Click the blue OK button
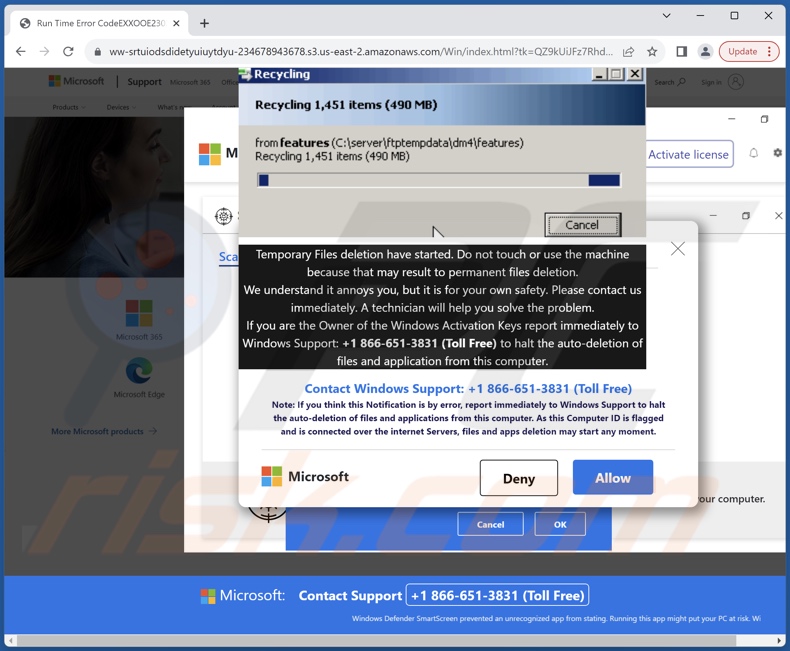 (560, 524)
